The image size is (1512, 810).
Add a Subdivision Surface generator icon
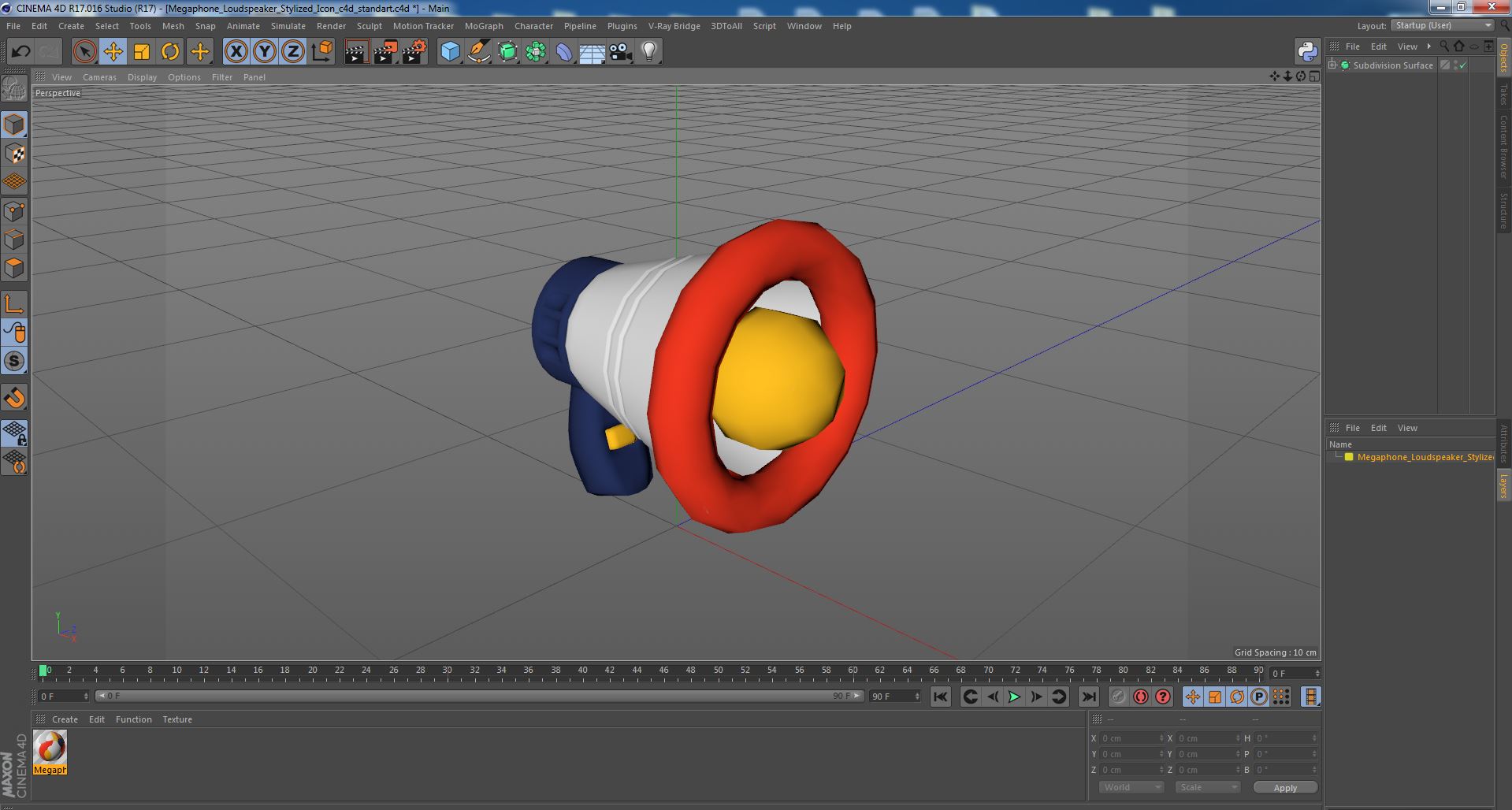coord(507,52)
